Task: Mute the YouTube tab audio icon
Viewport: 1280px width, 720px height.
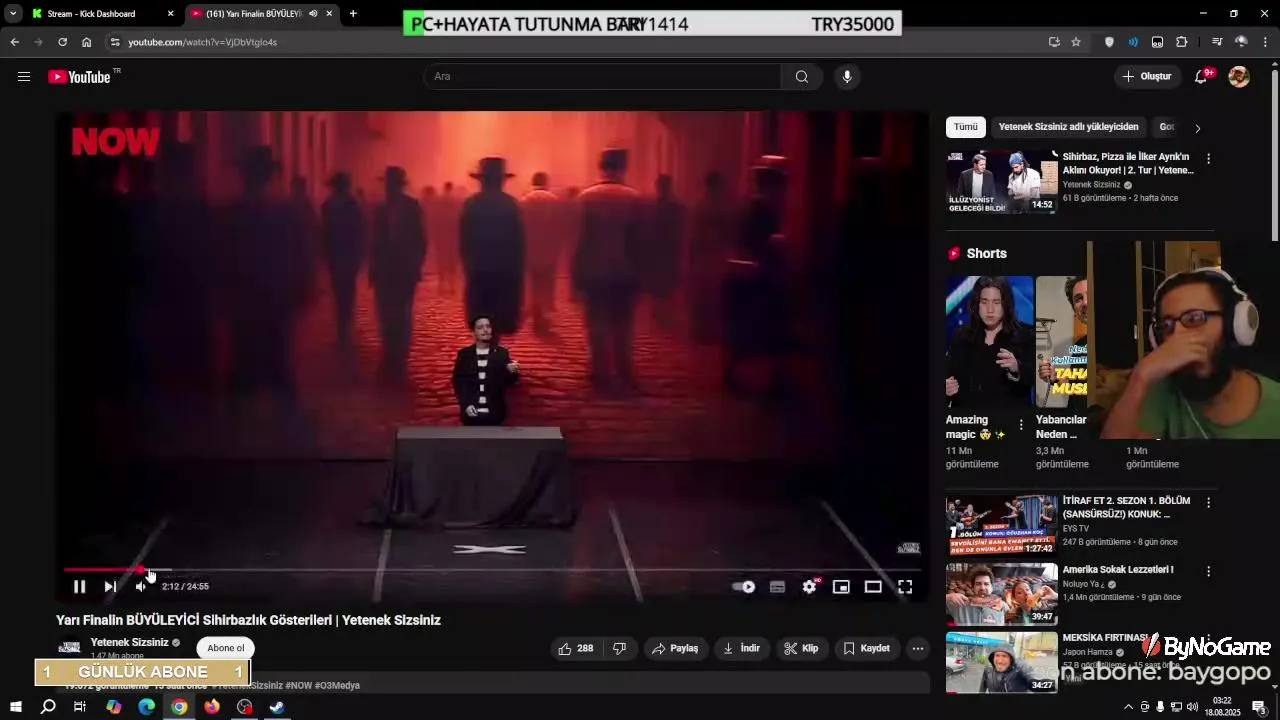Action: [x=313, y=14]
